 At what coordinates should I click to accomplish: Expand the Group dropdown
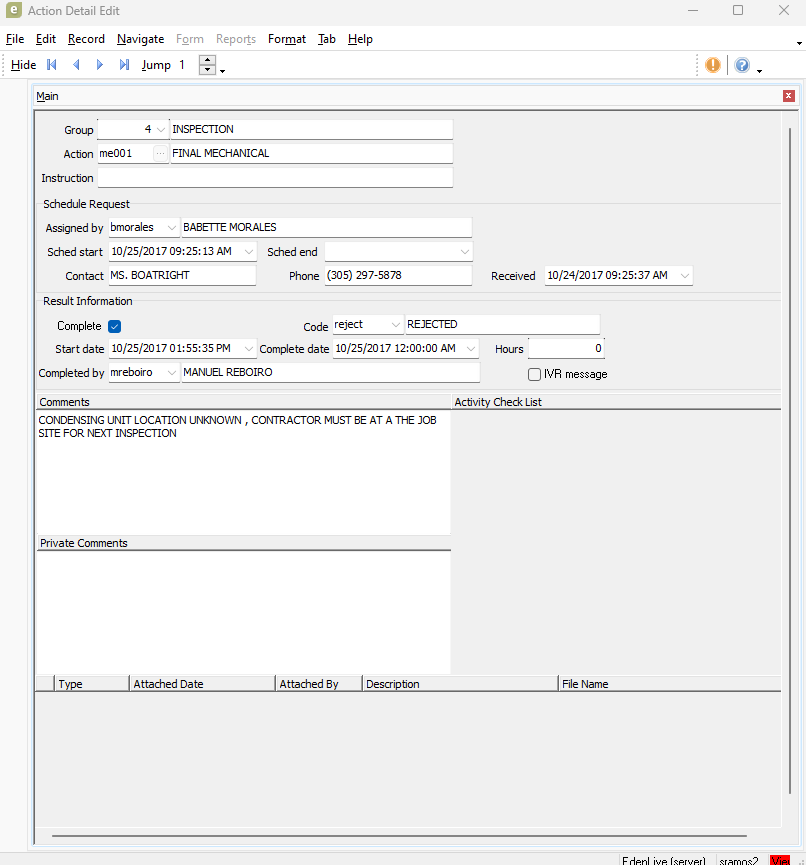tap(161, 130)
